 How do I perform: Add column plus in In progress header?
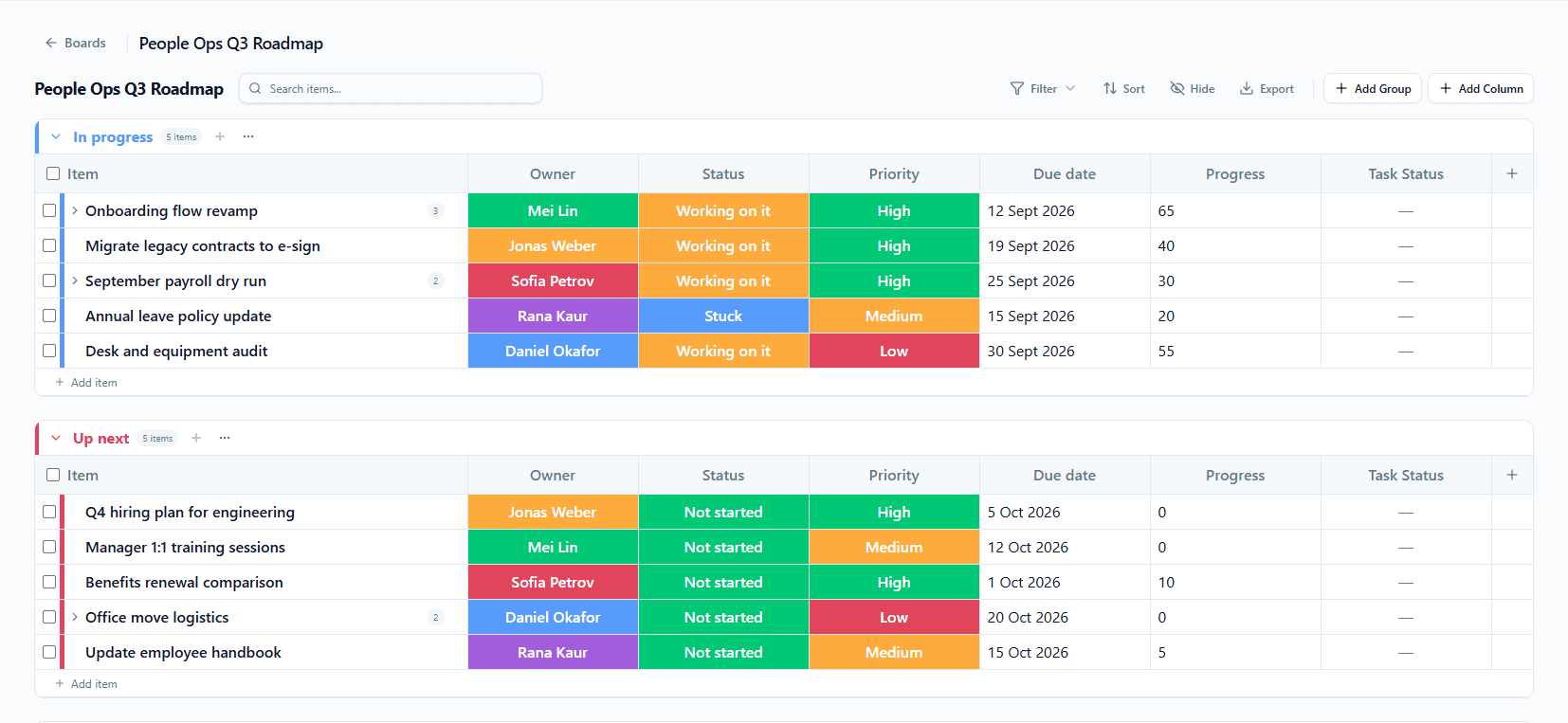click(x=1512, y=173)
